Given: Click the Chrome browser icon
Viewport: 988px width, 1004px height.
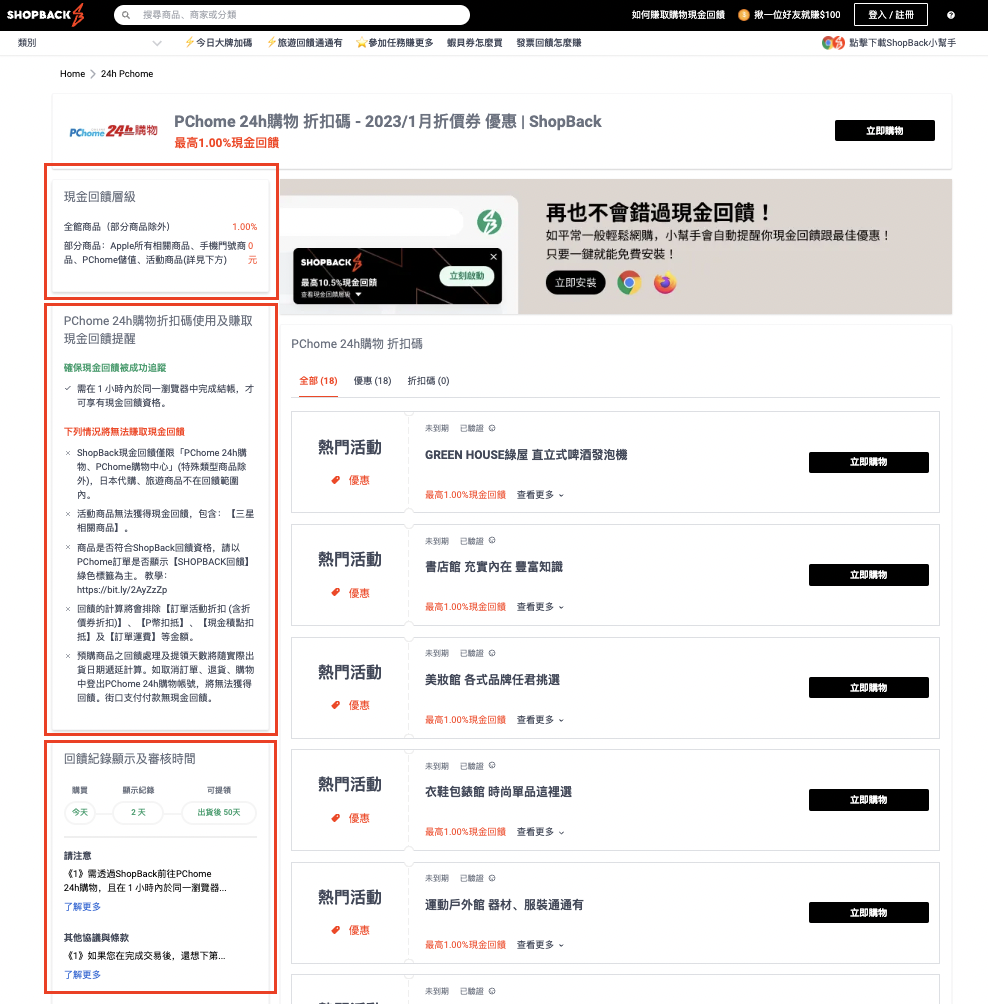Looking at the screenshot, I should click(629, 282).
